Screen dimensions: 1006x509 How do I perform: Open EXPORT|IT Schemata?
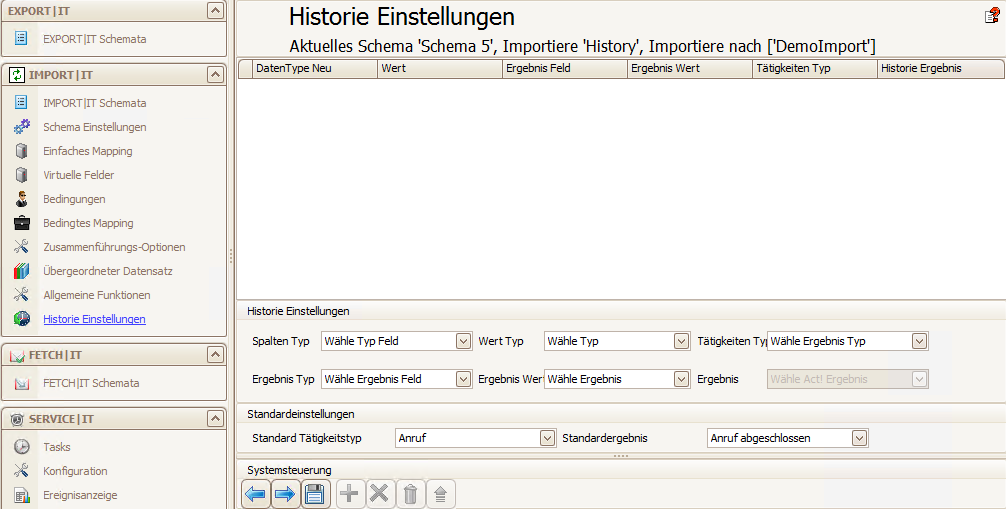94,39
